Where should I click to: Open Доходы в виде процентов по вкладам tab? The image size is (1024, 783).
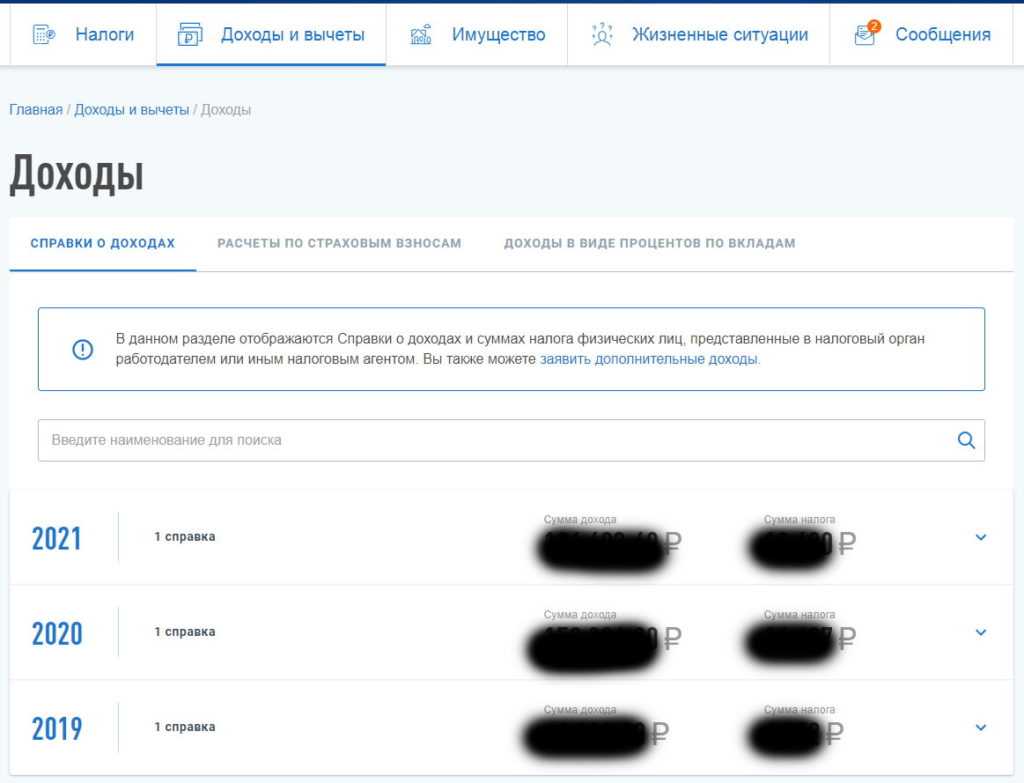[x=649, y=243]
